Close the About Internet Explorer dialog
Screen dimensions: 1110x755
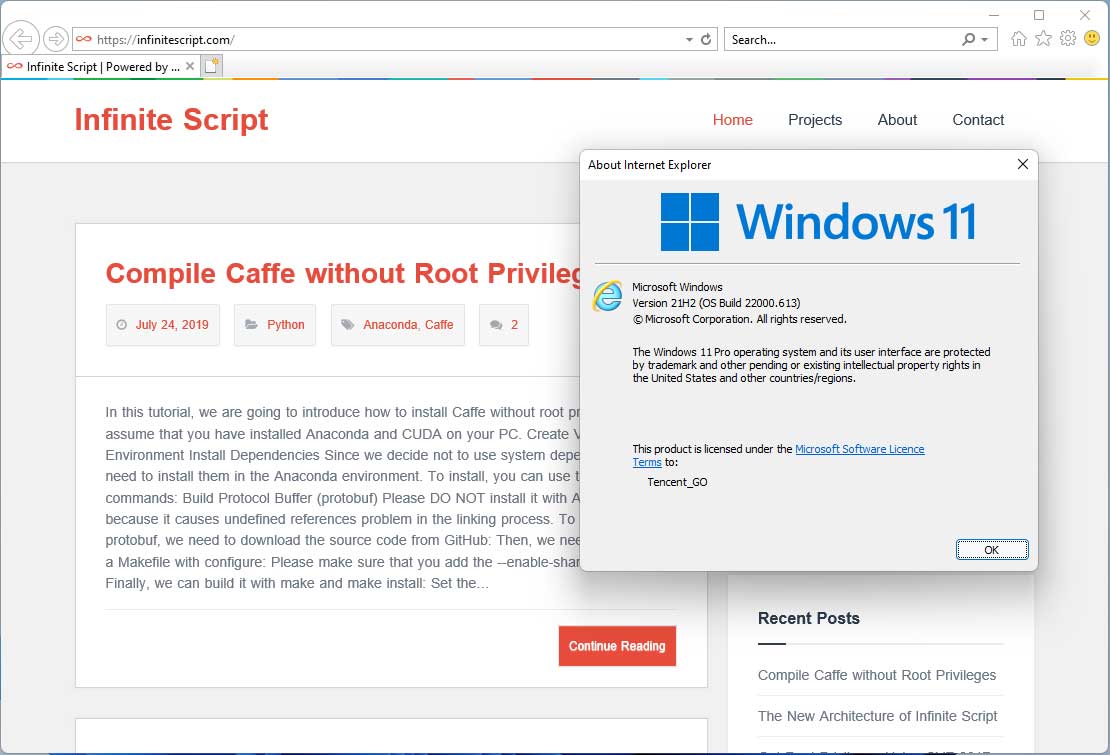tap(1022, 164)
